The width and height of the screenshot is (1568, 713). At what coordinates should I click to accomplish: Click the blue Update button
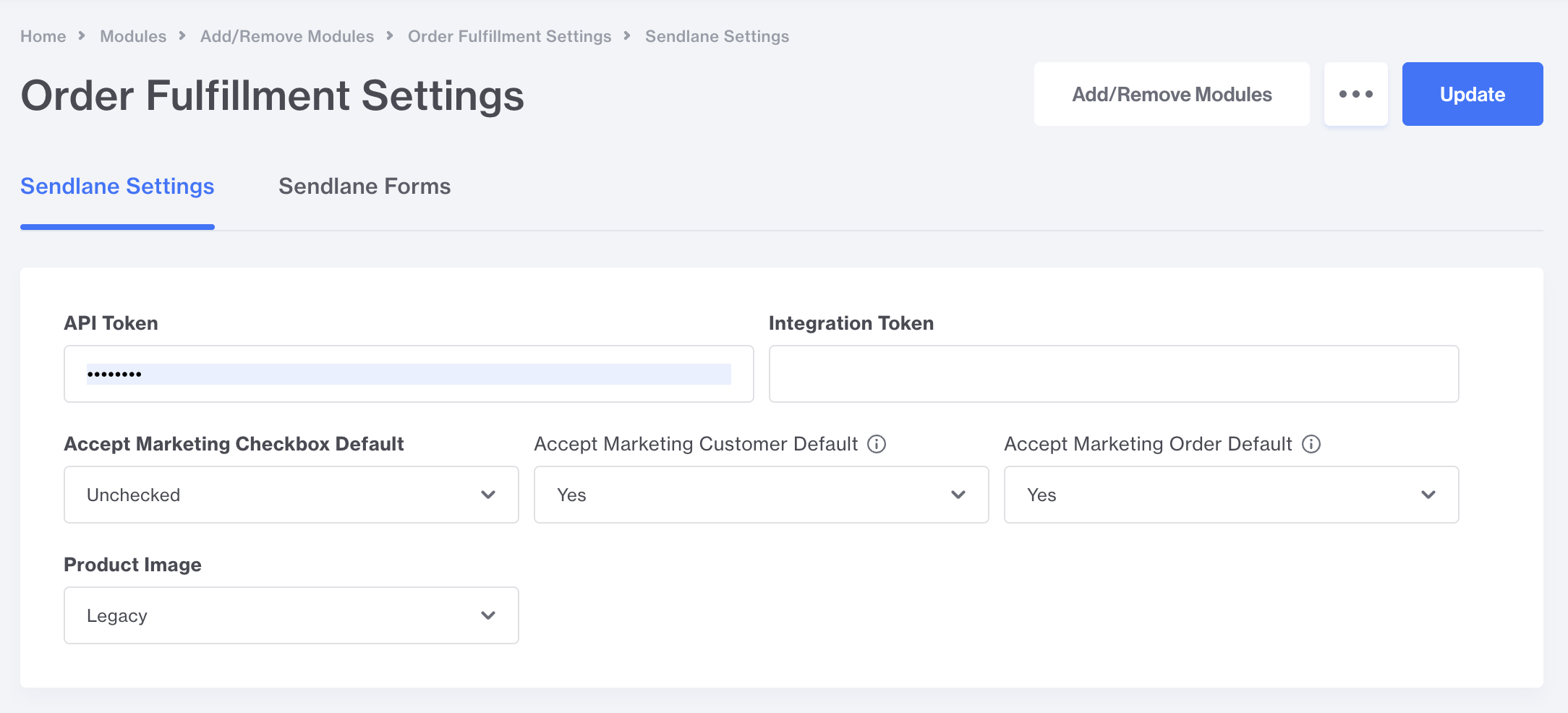[1473, 94]
